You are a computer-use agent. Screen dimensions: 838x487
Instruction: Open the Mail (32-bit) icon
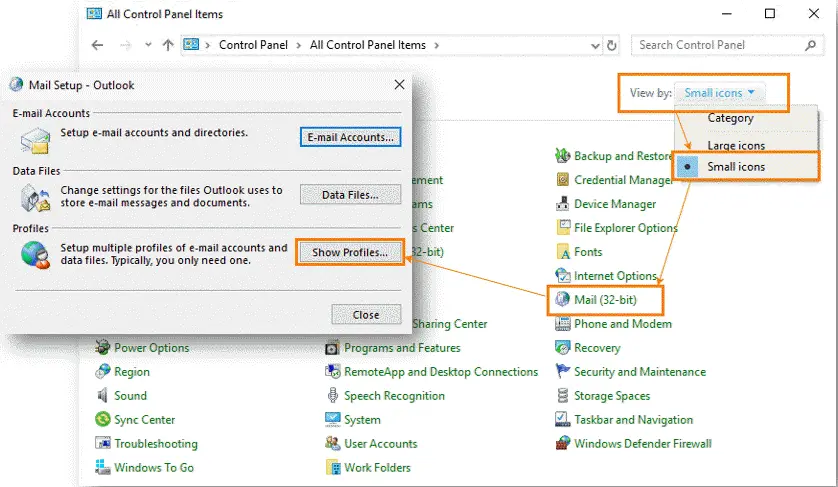click(x=562, y=300)
